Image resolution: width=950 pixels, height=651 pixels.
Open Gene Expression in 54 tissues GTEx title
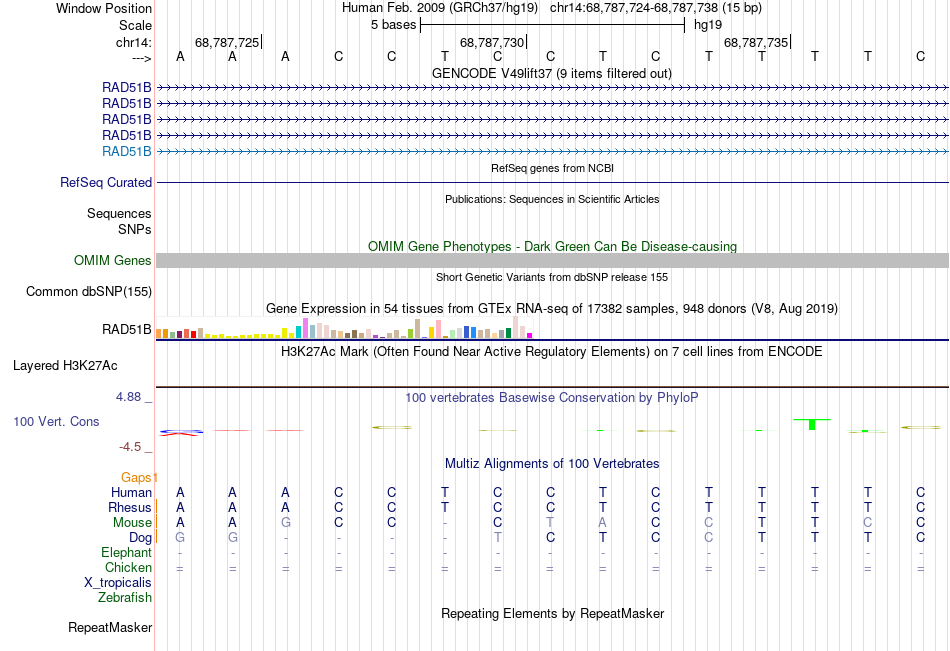(552, 309)
